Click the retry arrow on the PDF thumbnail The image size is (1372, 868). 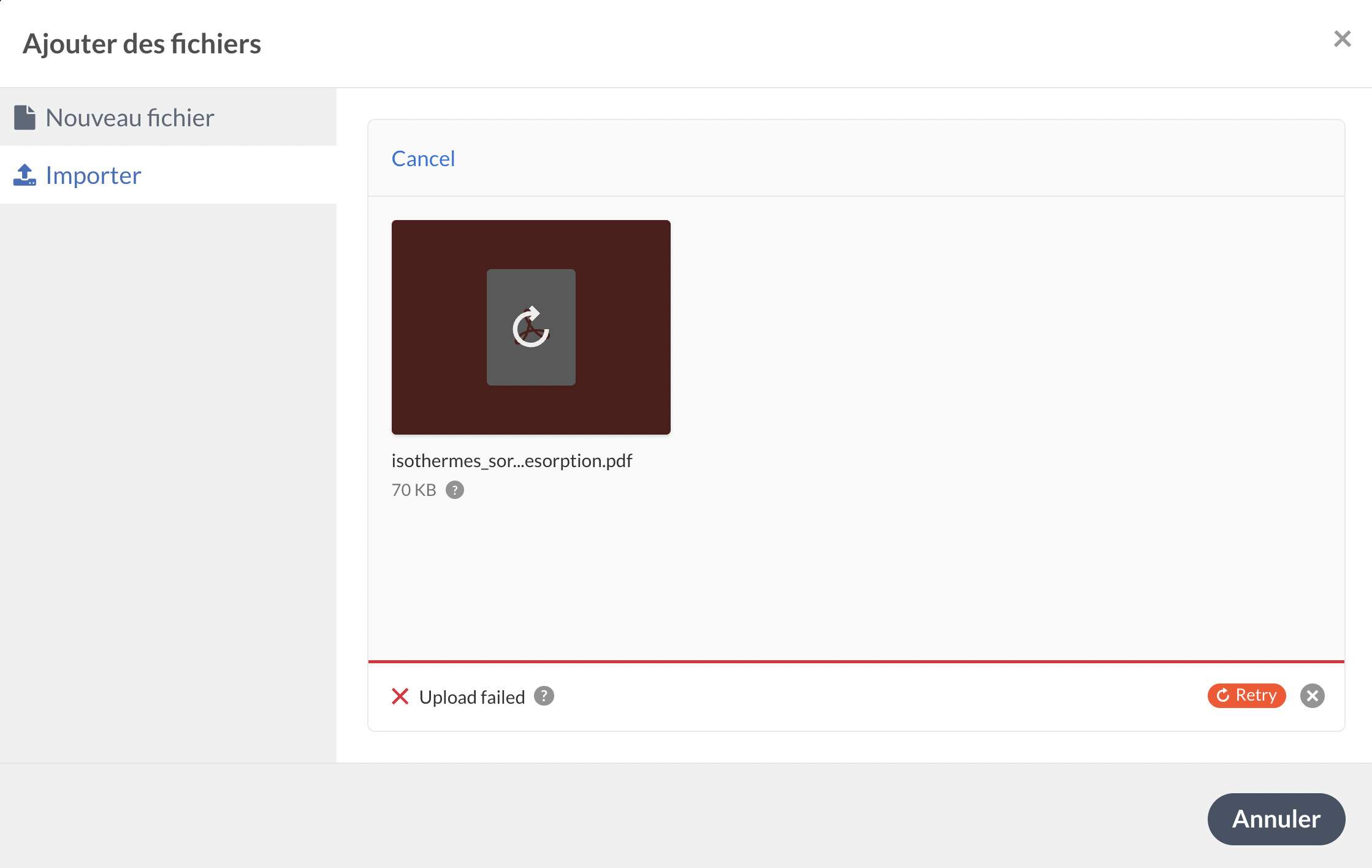pyautogui.click(x=531, y=327)
